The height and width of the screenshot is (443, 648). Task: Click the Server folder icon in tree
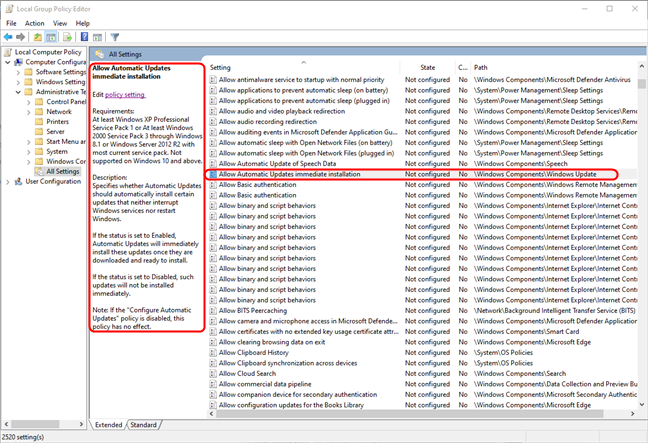[39, 131]
